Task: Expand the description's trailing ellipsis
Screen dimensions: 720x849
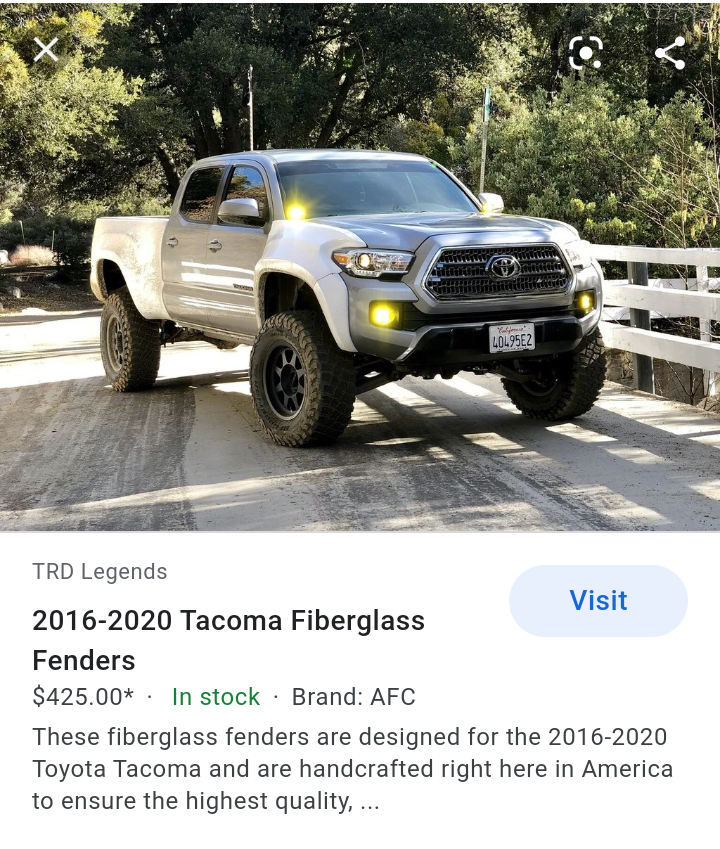Action: click(x=369, y=802)
